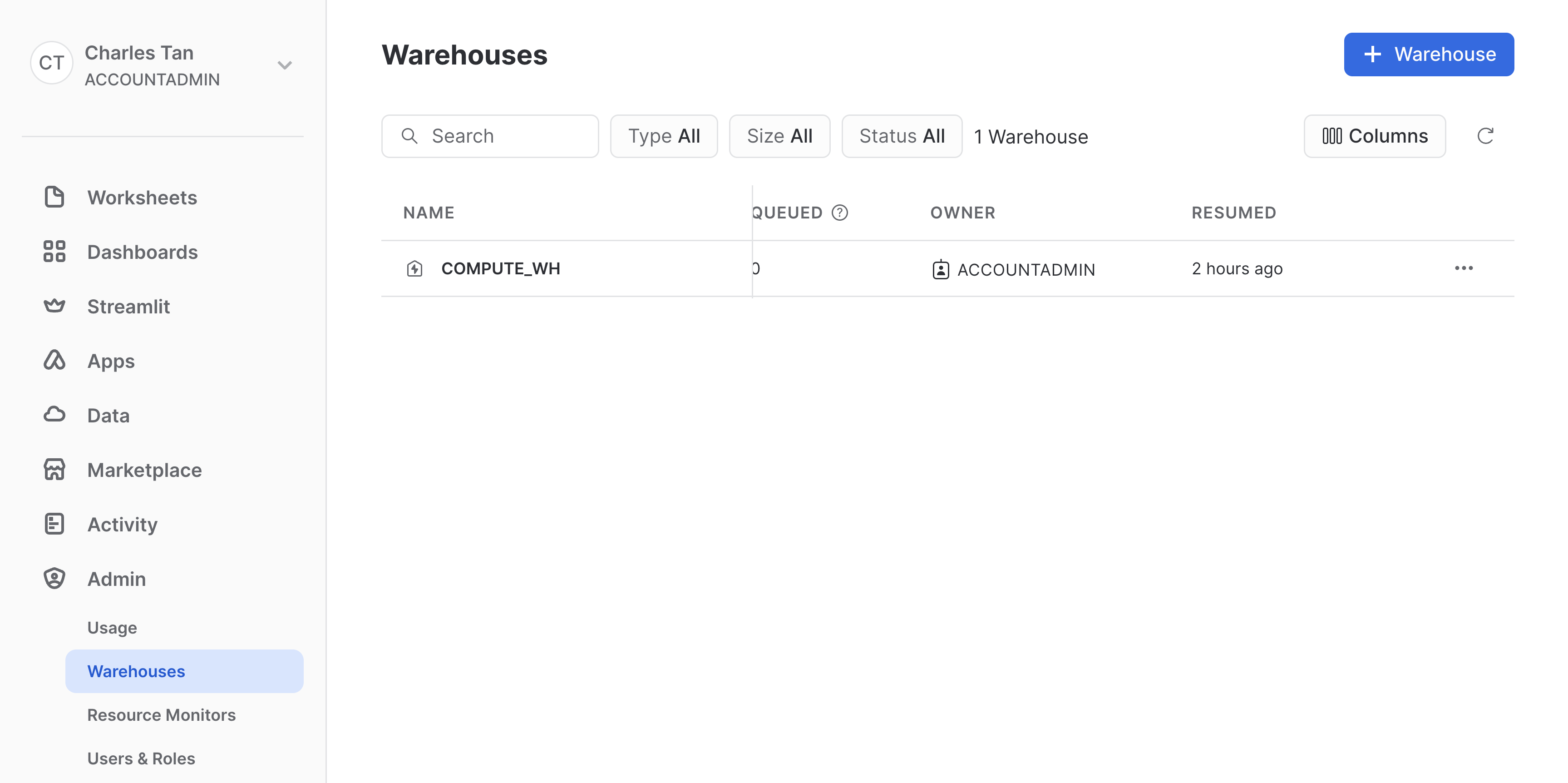Open the Status All filter

point(902,136)
